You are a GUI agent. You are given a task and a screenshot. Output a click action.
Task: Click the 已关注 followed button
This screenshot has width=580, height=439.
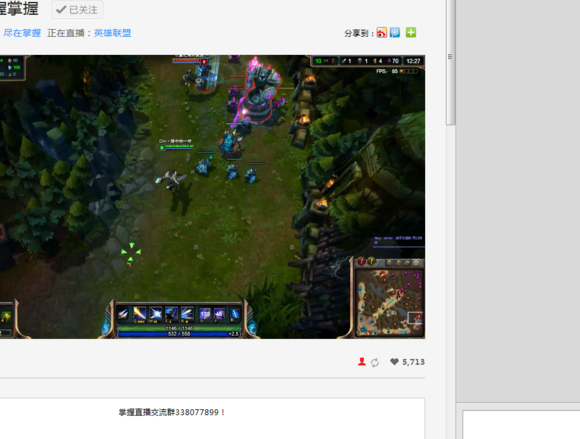click(x=77, y=10)
